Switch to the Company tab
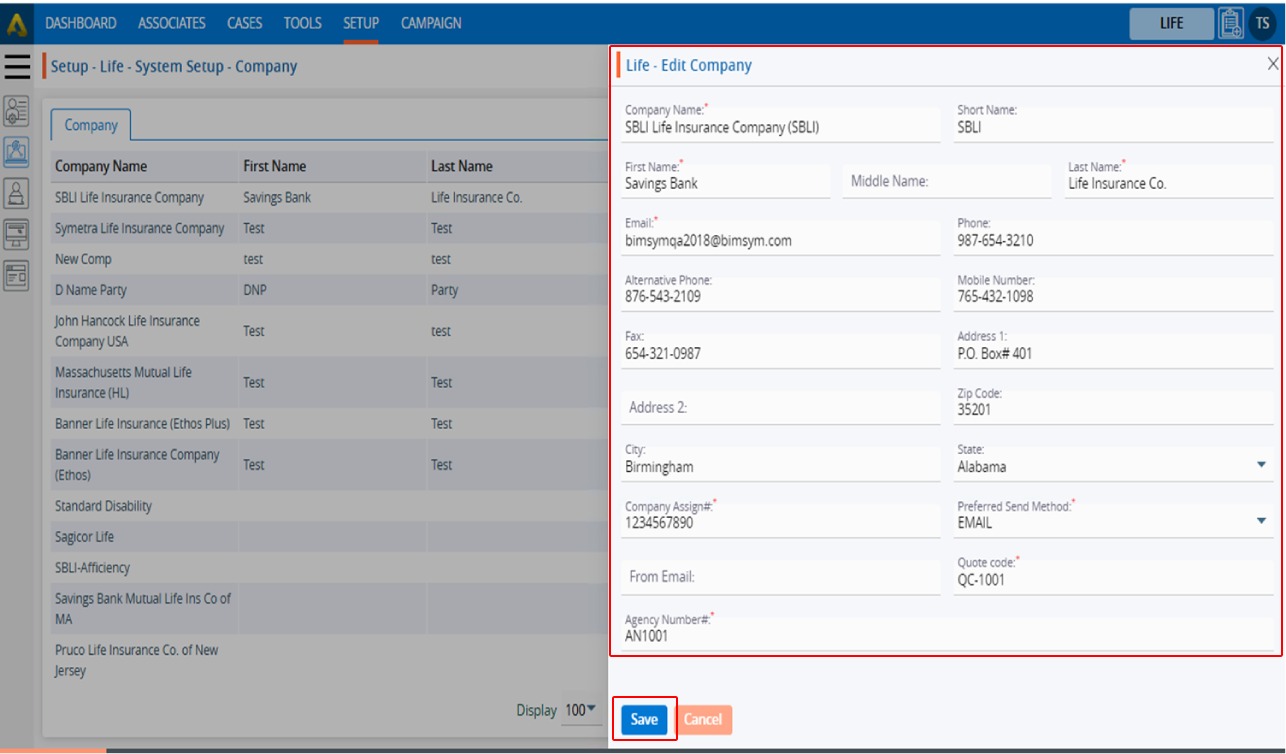The image size is (1286, 754). [91, 125]
